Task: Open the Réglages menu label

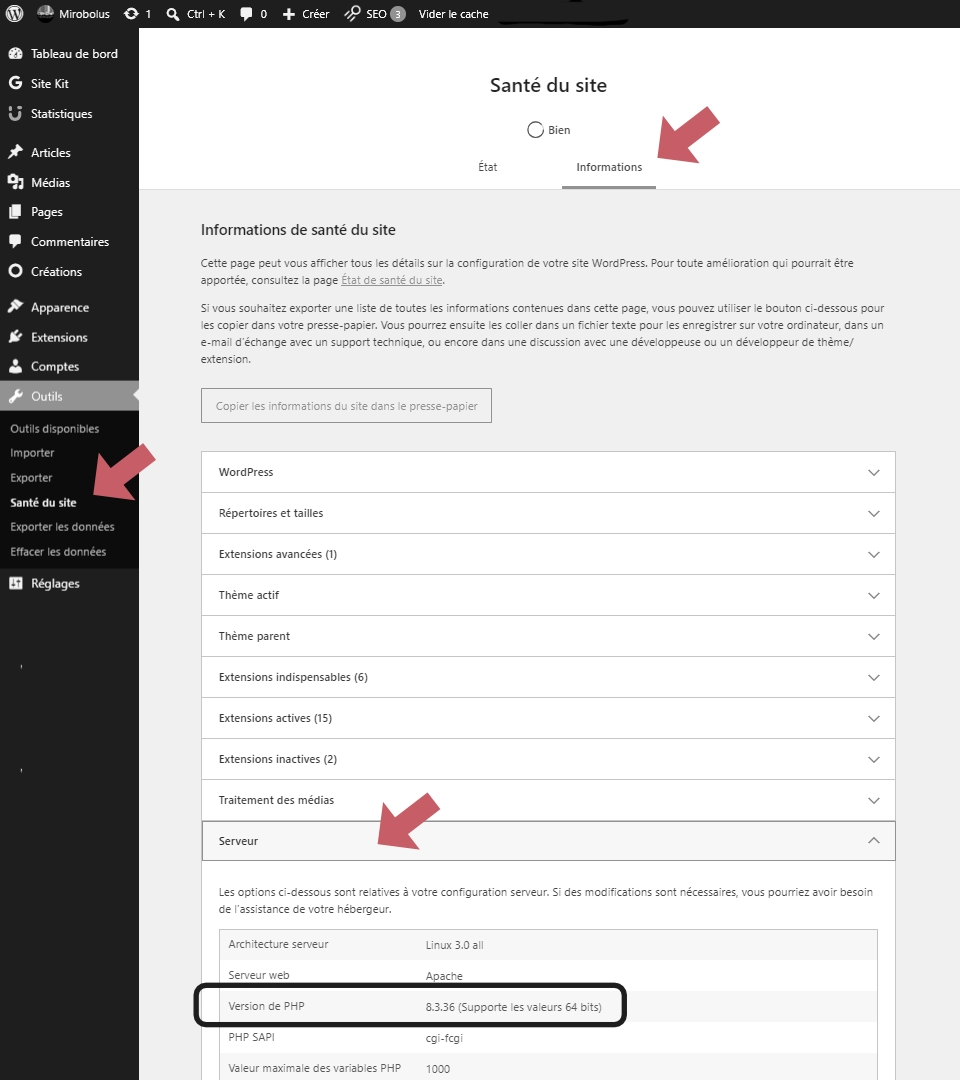Action: (55, 583)
